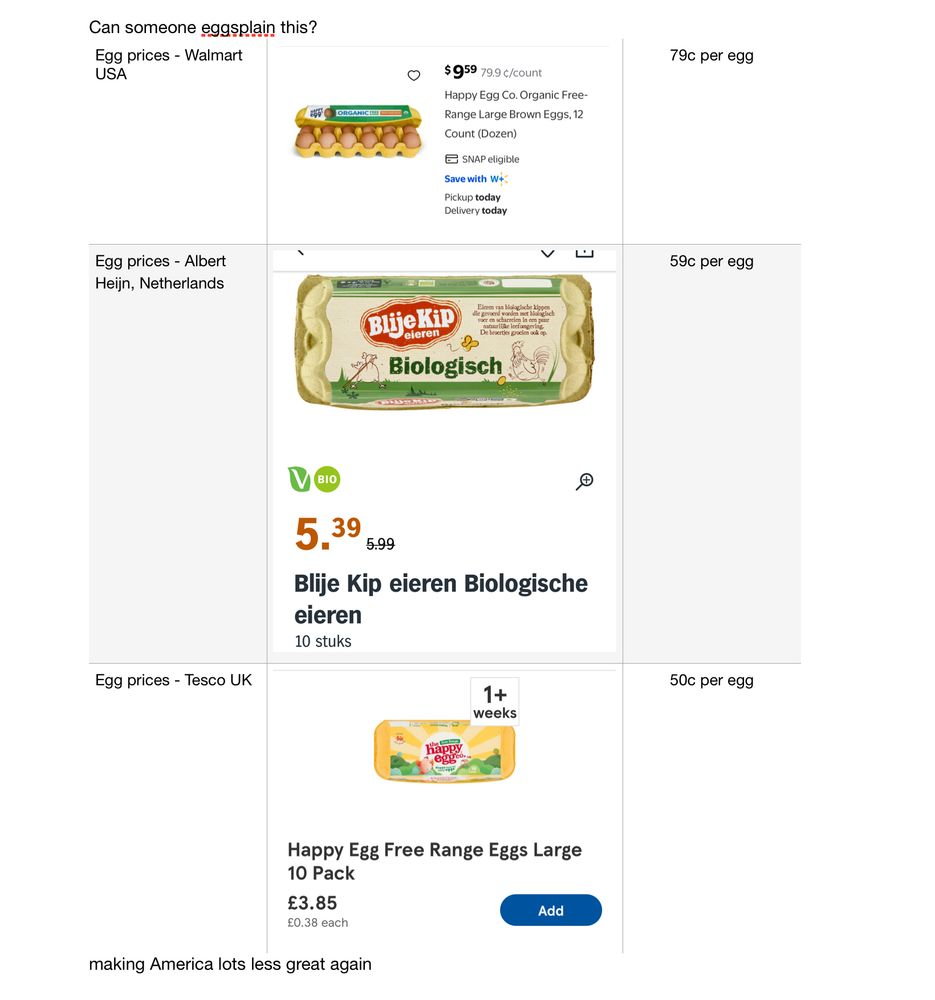Image resolution: width=935 pixels, height=1000 pixels.
Task: Click the magnifier zoom icon on Blije Kip image
Action: click(x=585, y=481)
